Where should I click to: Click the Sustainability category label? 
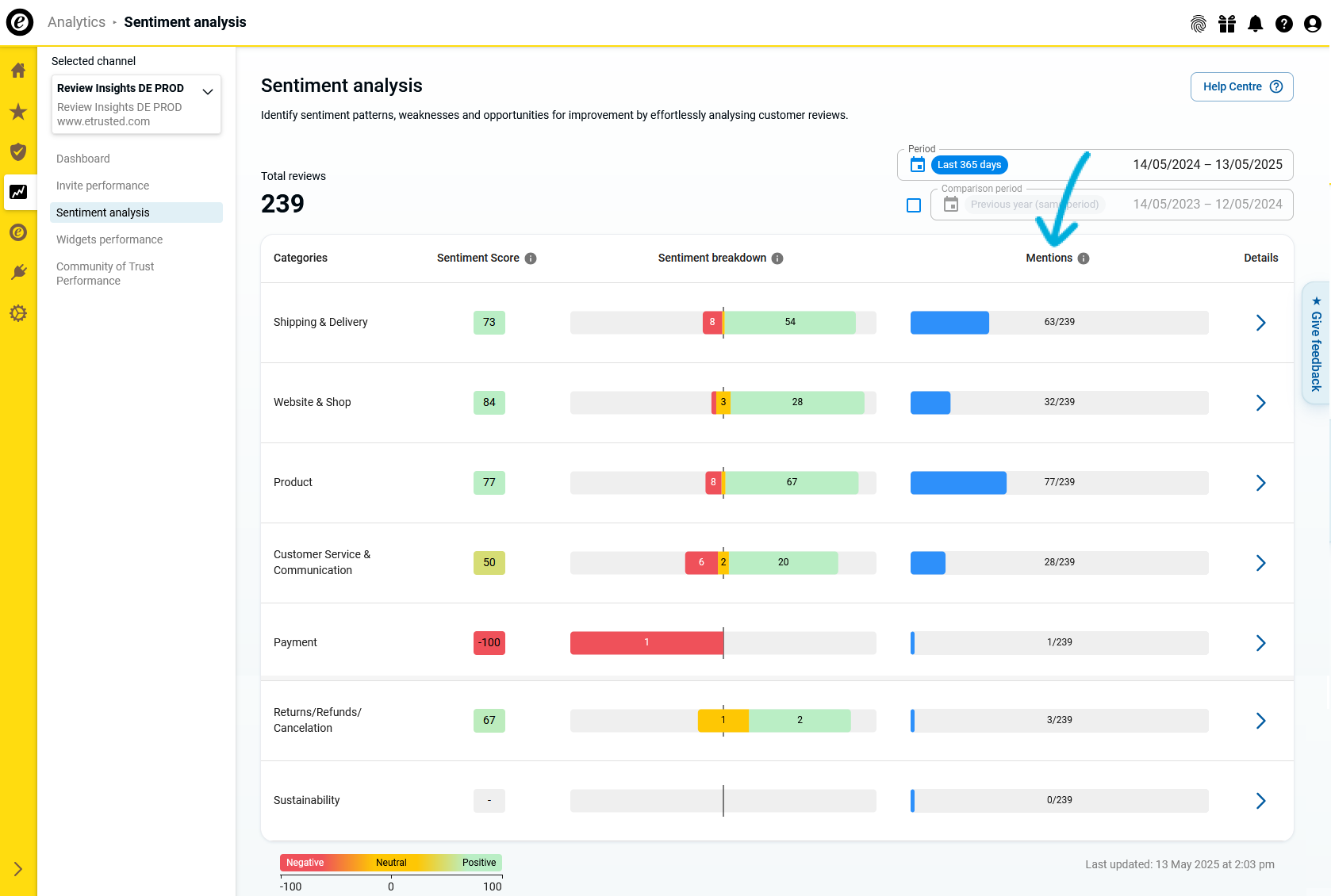[x=307, y=801]
